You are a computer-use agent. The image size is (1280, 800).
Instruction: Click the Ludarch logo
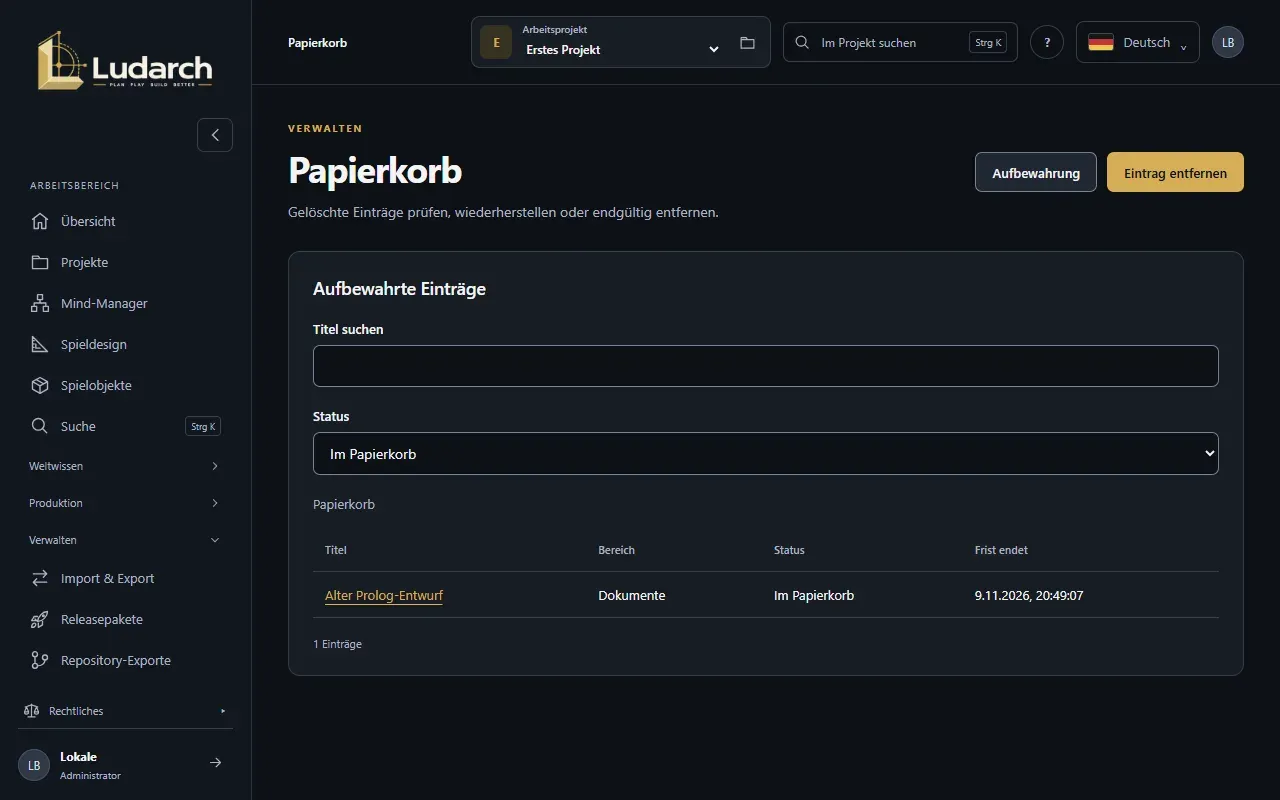coord(125,60)
